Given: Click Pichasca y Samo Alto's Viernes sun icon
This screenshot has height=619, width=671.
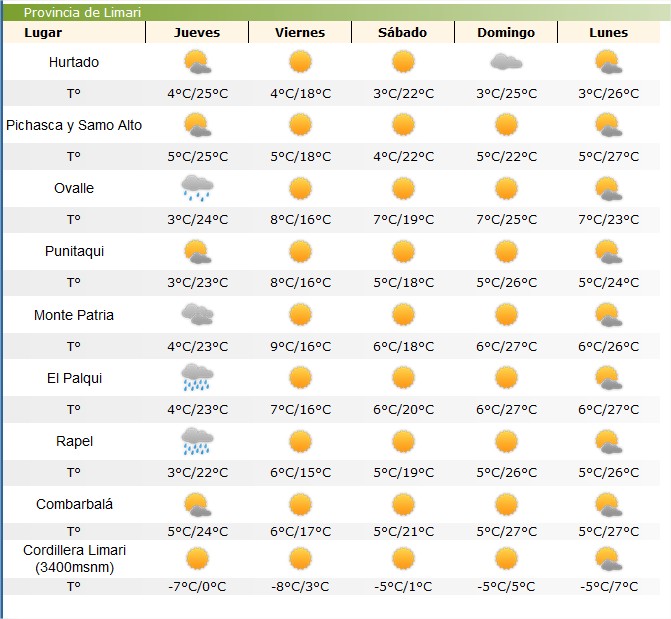Looking at the screenshot, I should pyautogui.click(x=300, y=125).
